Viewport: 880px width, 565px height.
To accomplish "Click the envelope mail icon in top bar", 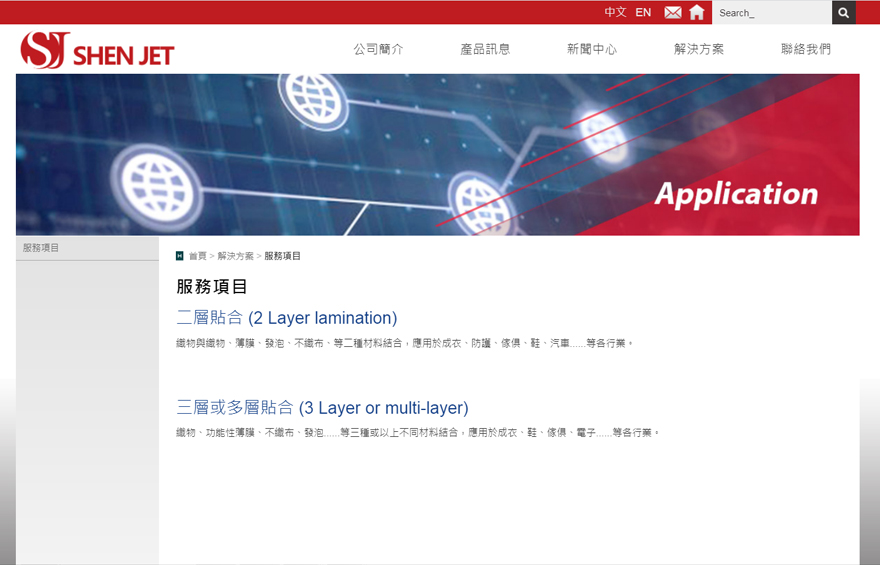I will click(x=673, y=13).
